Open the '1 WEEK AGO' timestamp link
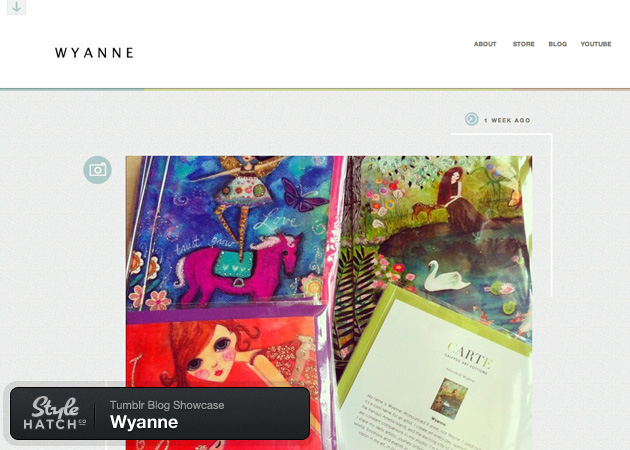 (x=507, y=120)
